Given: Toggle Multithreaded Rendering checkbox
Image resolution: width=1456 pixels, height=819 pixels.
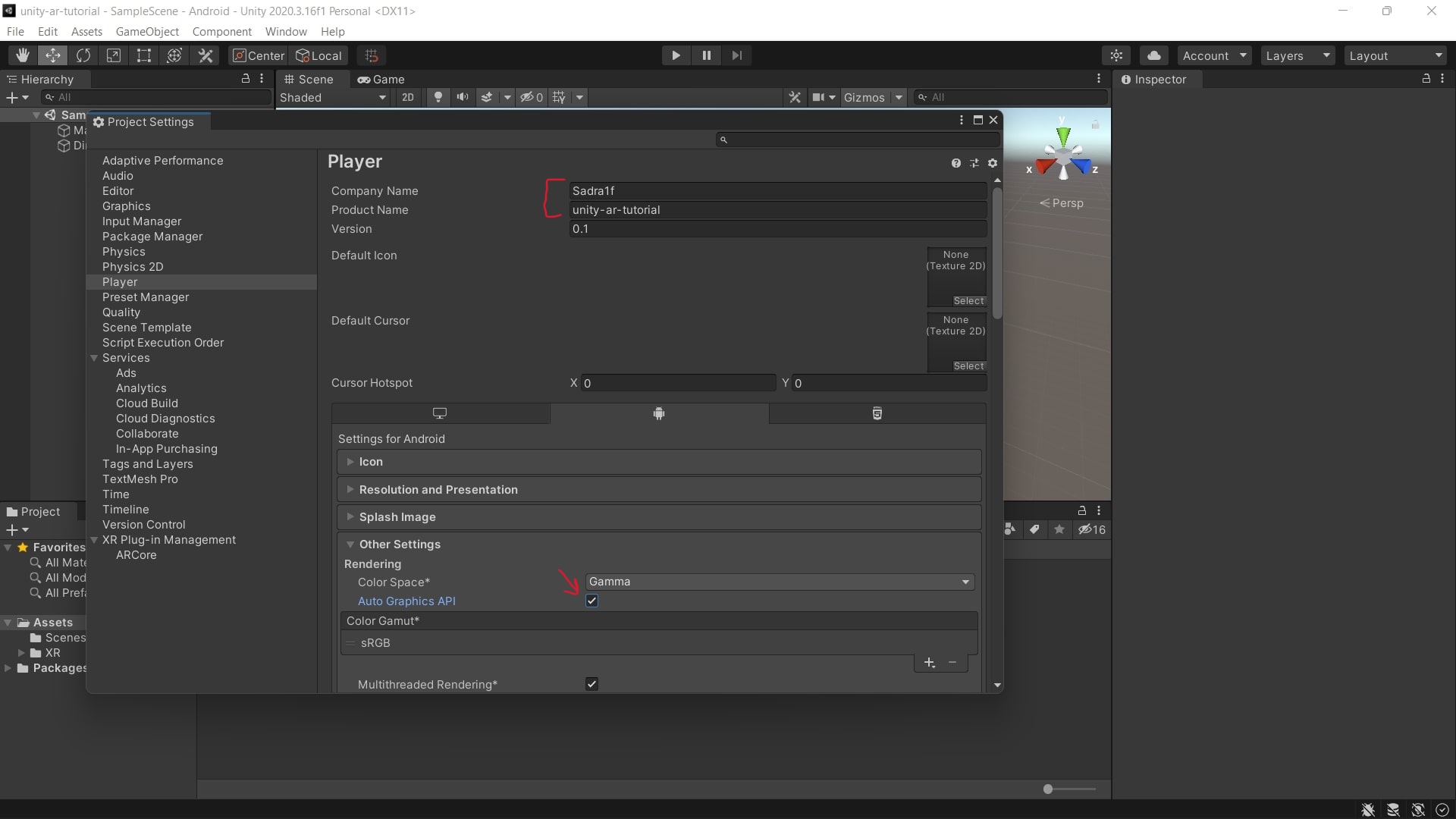Looking at the screenshot, I should click(592, 684).
